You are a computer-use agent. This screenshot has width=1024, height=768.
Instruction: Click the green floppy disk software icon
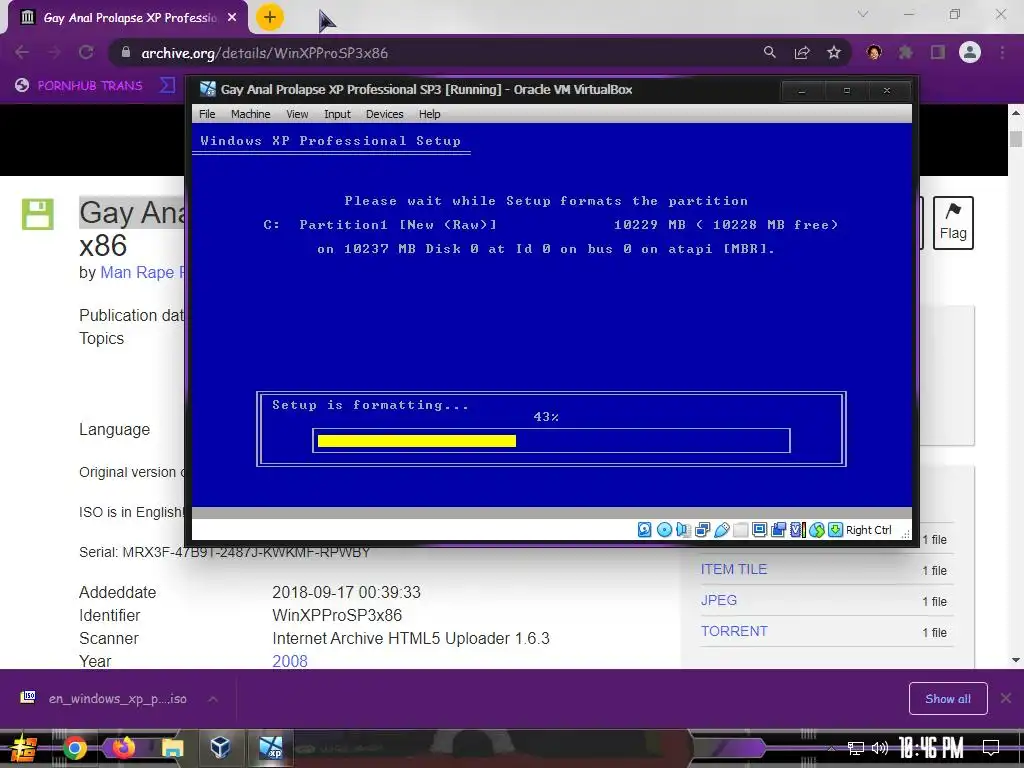click(38, 214)
